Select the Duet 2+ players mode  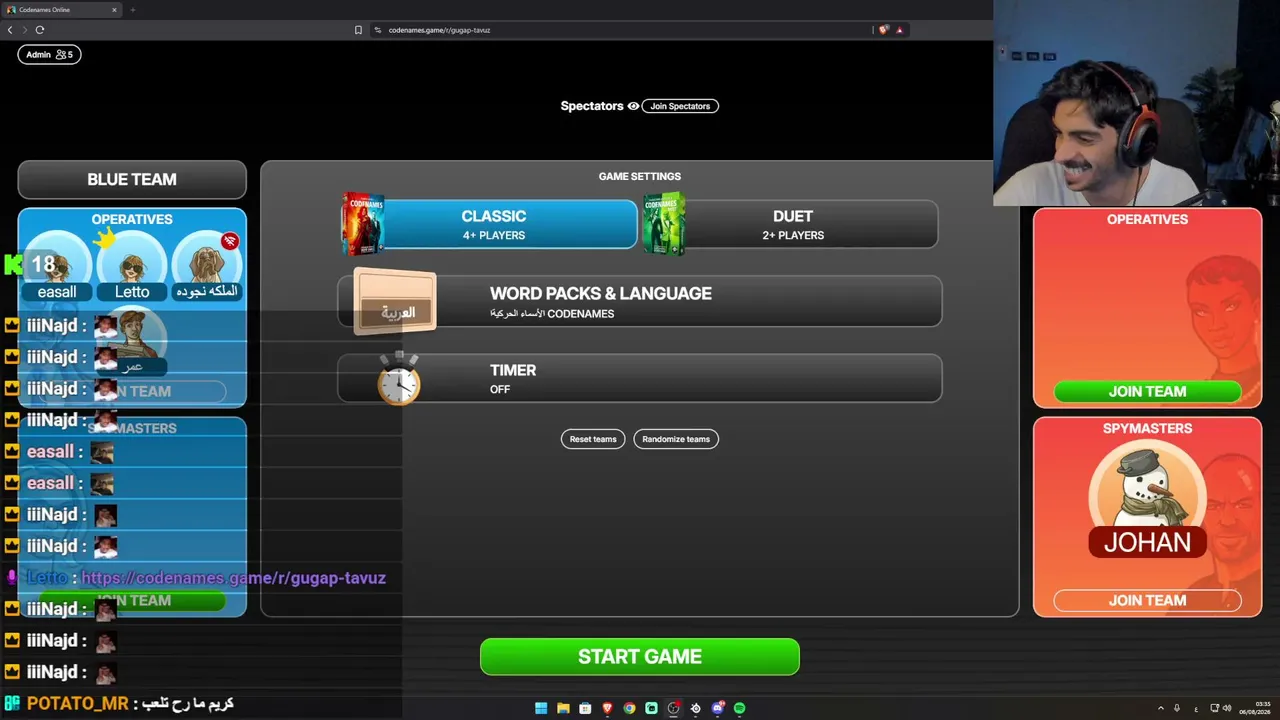tap(792, 224)
